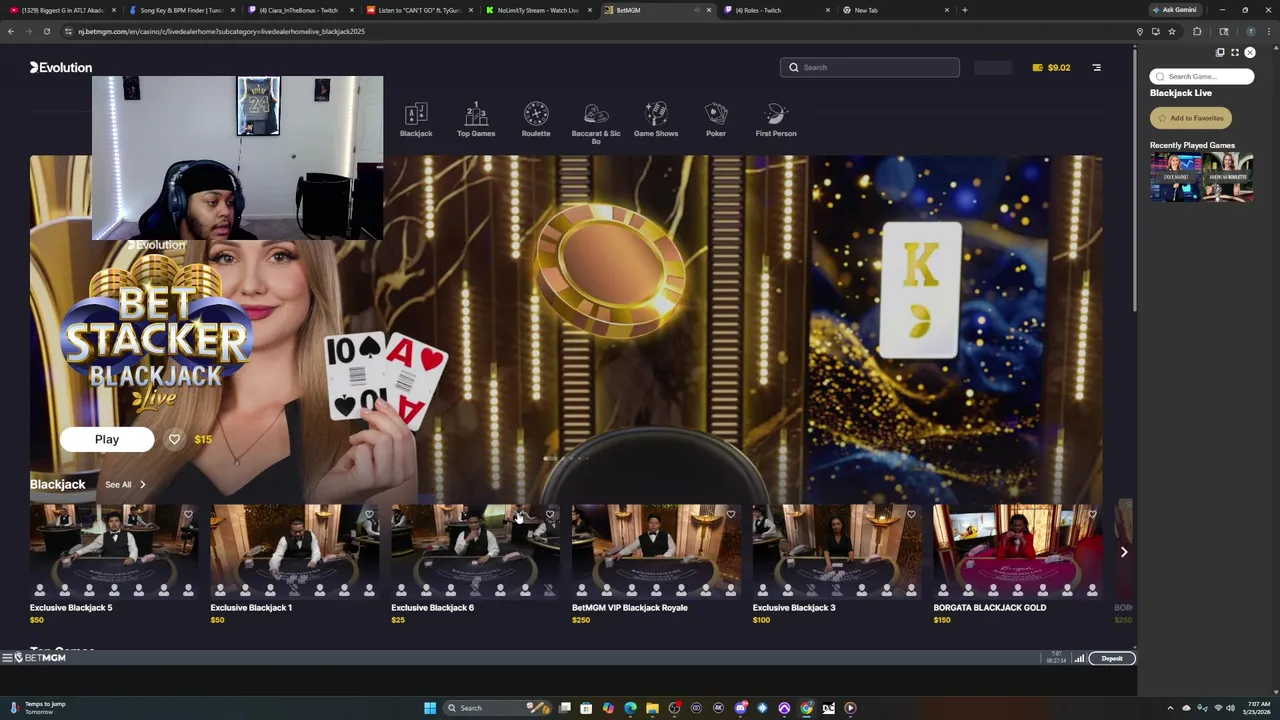Click the Ask Gemini button
This screenshot has height=720, width=1280.
(1175, 10)
